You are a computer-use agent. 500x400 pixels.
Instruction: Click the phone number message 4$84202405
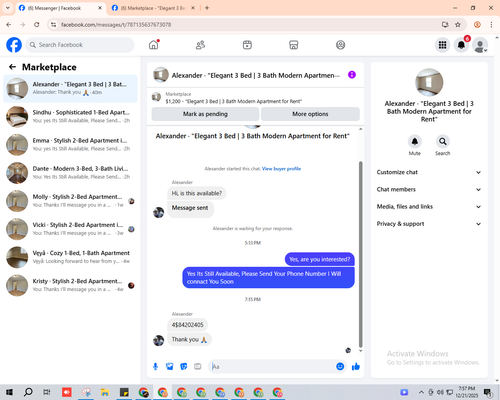tap(187, 325)
